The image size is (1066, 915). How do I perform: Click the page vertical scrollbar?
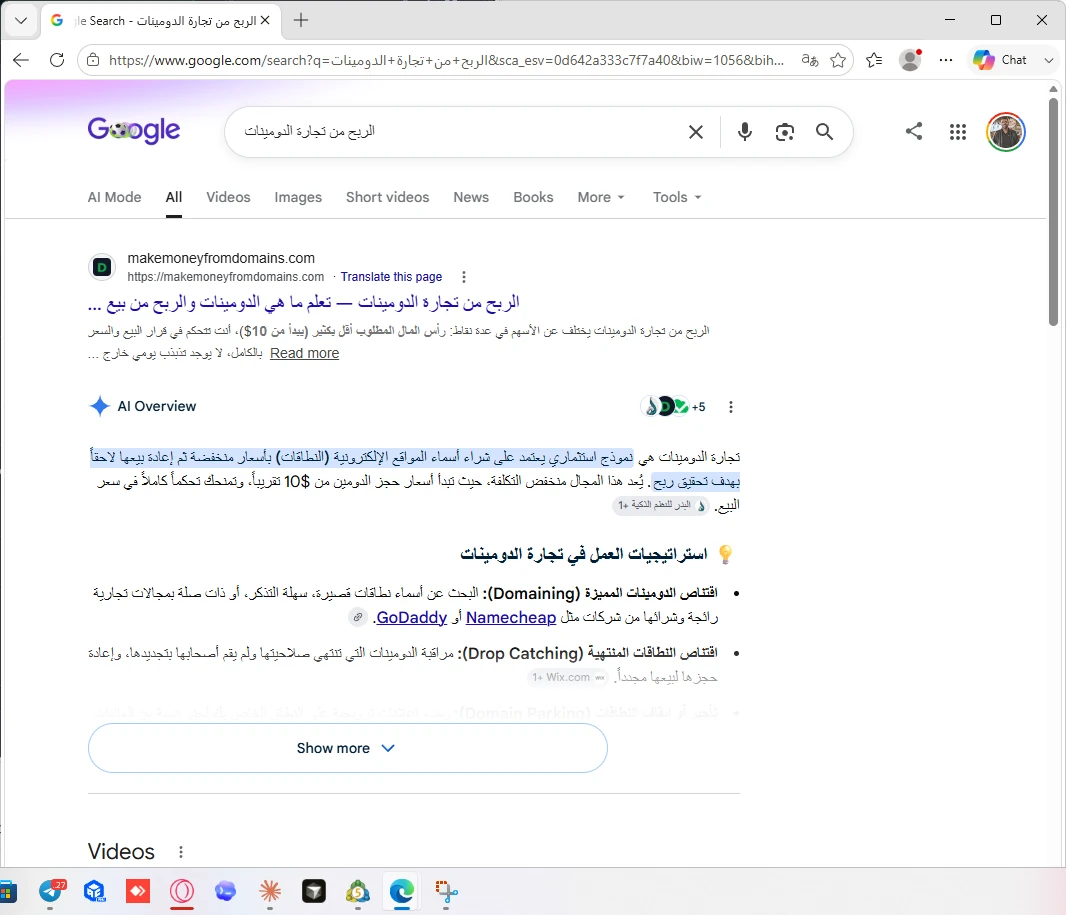tap(1053, 211)
